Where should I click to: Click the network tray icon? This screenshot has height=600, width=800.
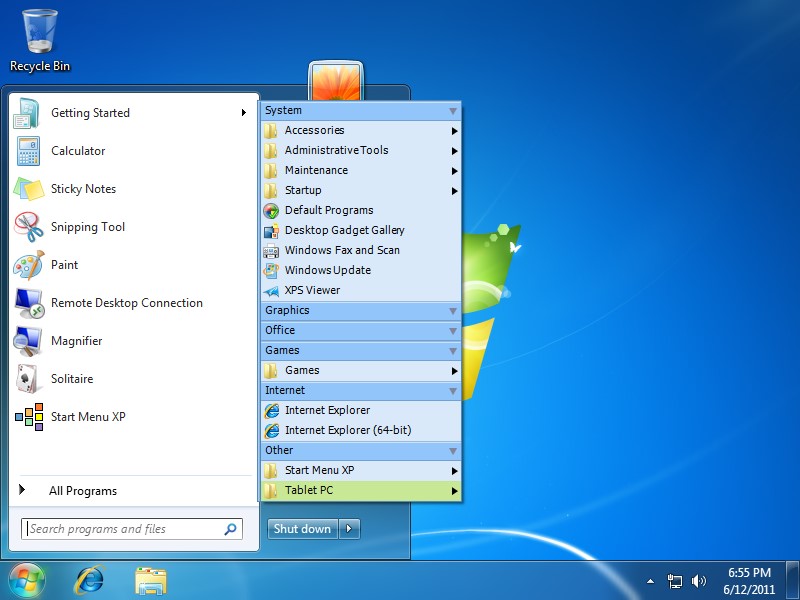674,581
